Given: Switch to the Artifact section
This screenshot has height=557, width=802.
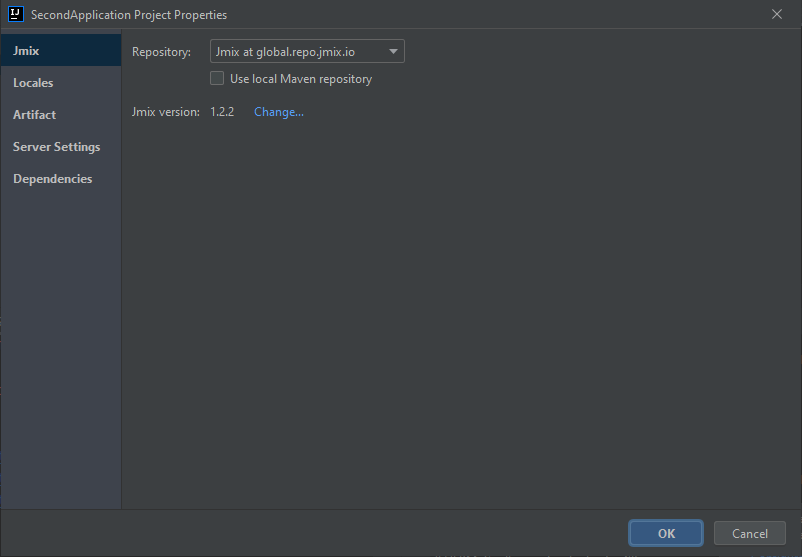Looking at the screenshot, I should pos(60,115).
